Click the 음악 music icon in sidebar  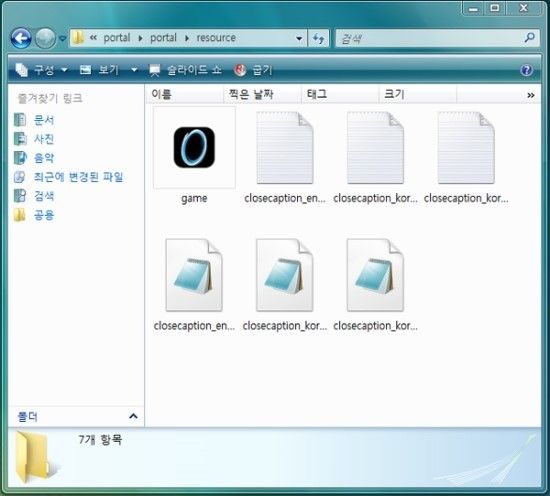(x=20, y=158)
